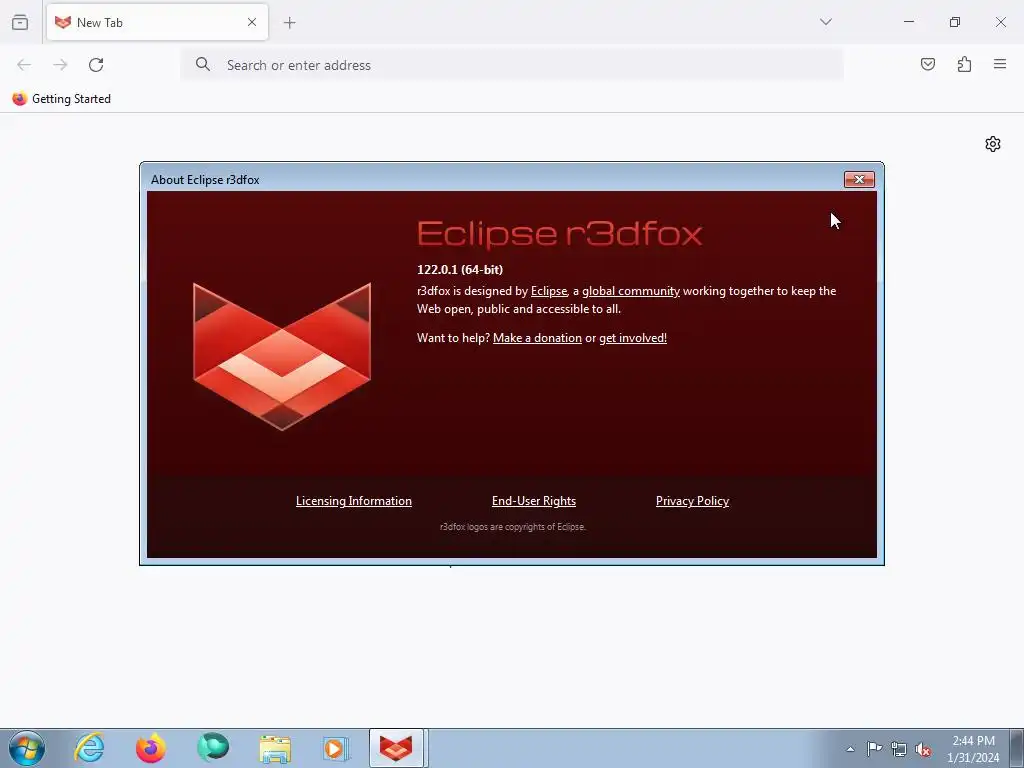Screen dimensions: 1024x768
Task: Click the r3dfox fox logo image
Action: pyautogui.click(x=282, y=357)
